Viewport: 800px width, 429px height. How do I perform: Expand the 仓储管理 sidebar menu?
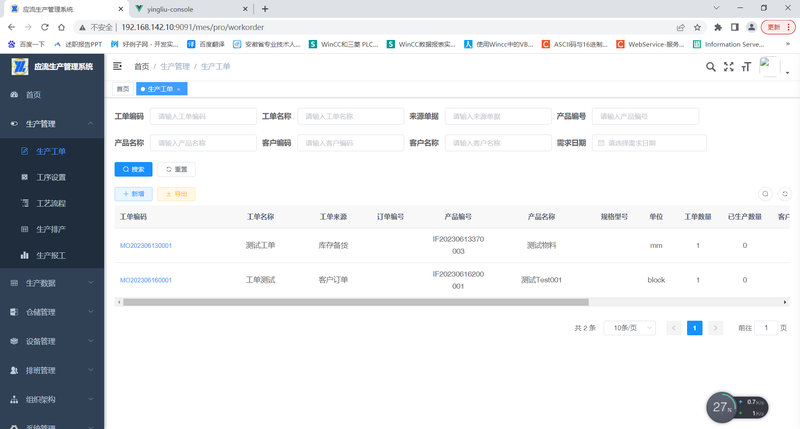click(x=52, y=312)
